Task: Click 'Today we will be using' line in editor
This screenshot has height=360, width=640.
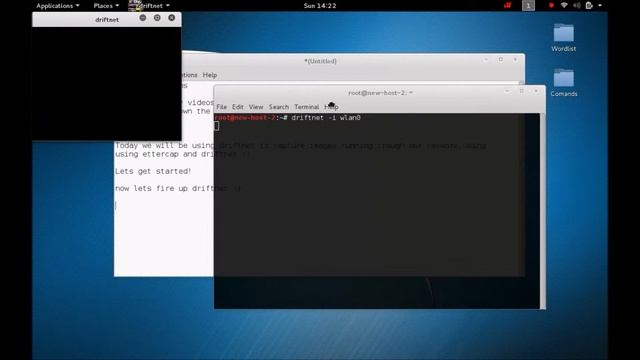Action: tap(164, 145)
